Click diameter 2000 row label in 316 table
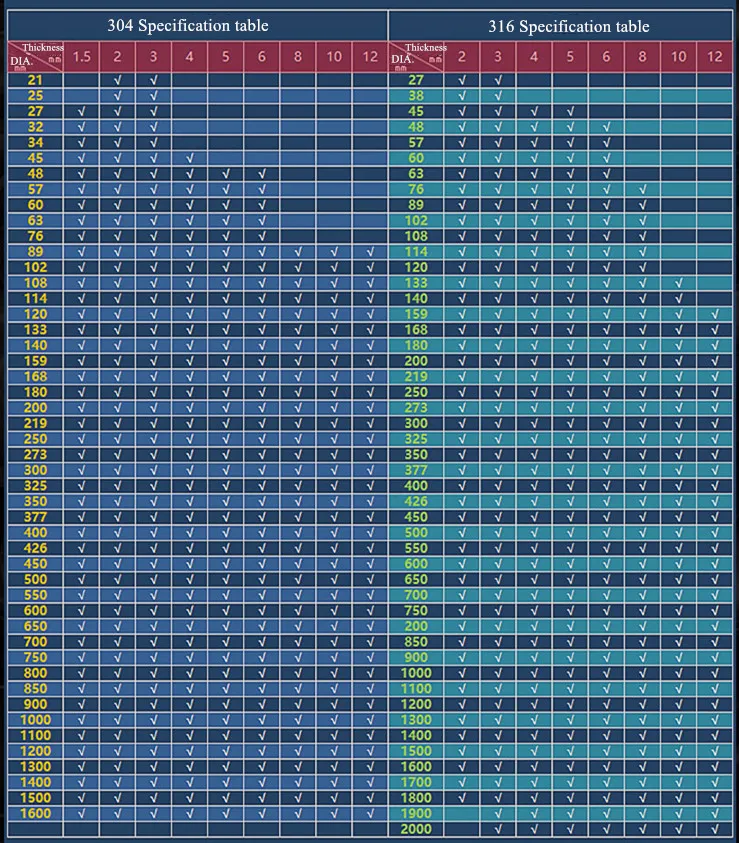The image size is (739, 843). pos(417,829)
